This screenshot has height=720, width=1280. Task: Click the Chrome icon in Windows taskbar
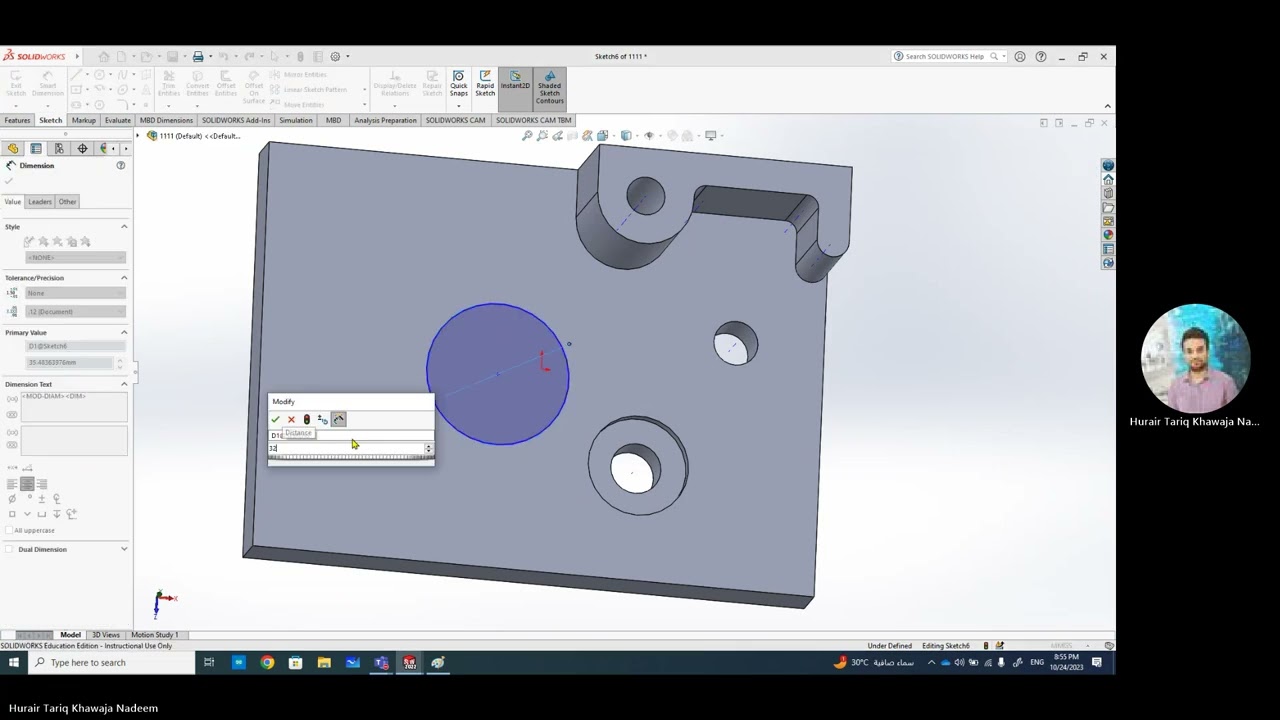(x=267, y=662)
